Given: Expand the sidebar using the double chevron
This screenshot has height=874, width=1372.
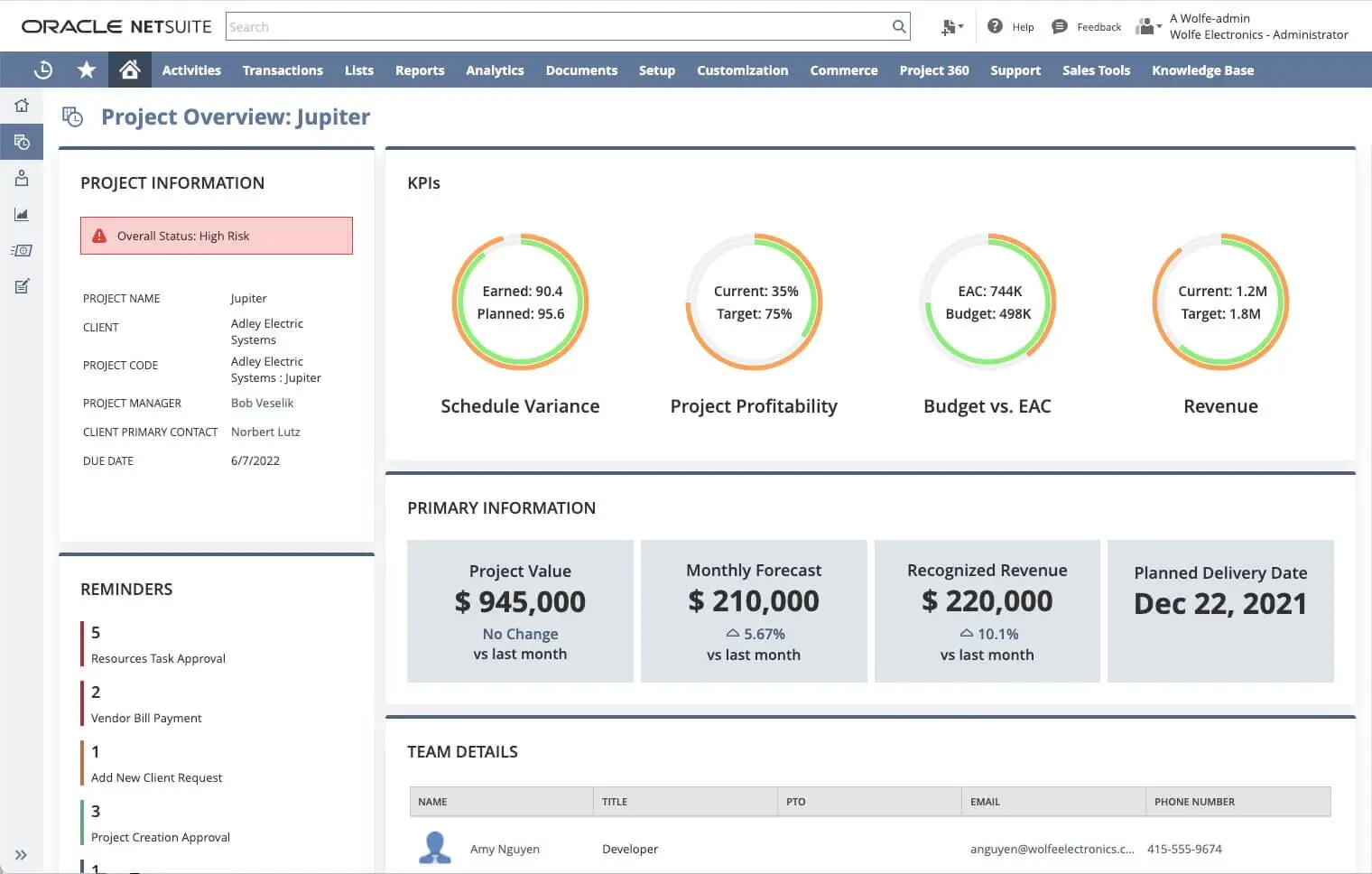Looking at the screenshot, I should [x=22, y=854].
